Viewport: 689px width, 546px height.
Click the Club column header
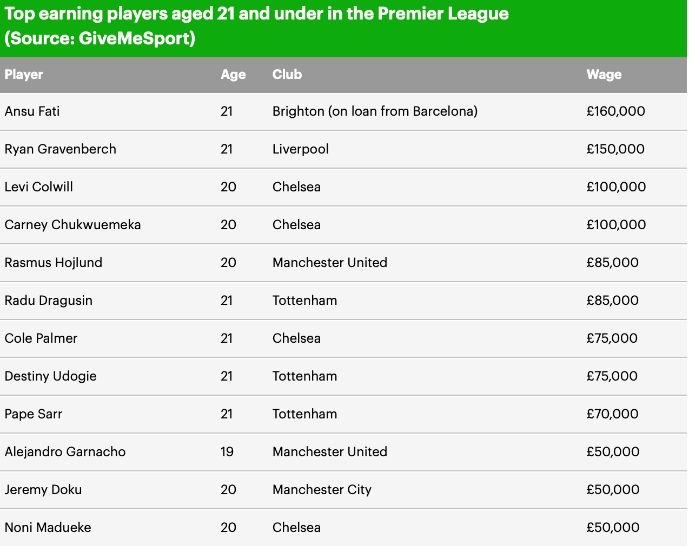[x=287, y=75]
